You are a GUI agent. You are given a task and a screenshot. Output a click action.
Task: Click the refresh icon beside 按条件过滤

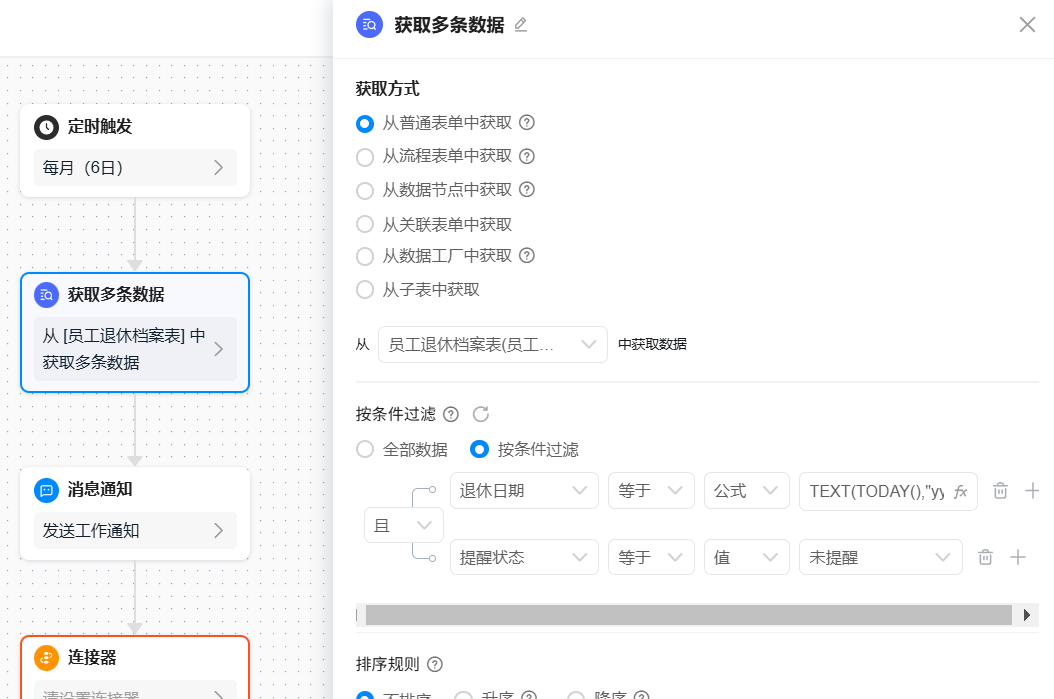(x=481, y=414)
